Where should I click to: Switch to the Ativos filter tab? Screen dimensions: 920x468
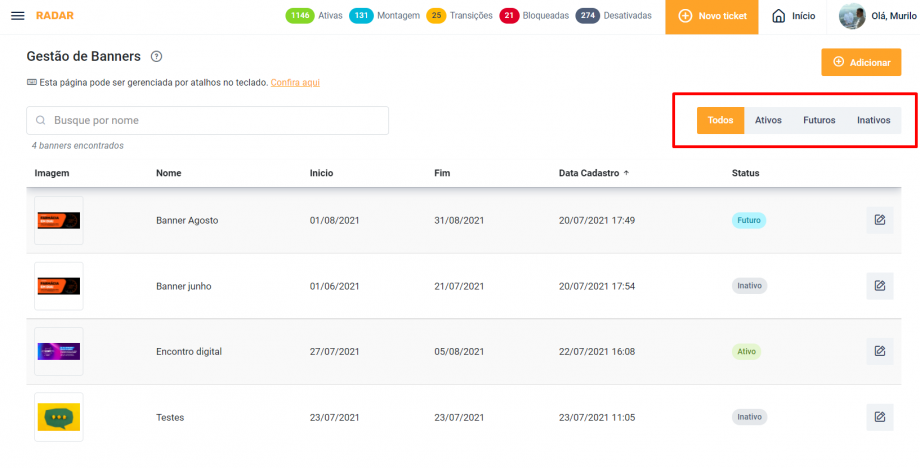[768, 120]
